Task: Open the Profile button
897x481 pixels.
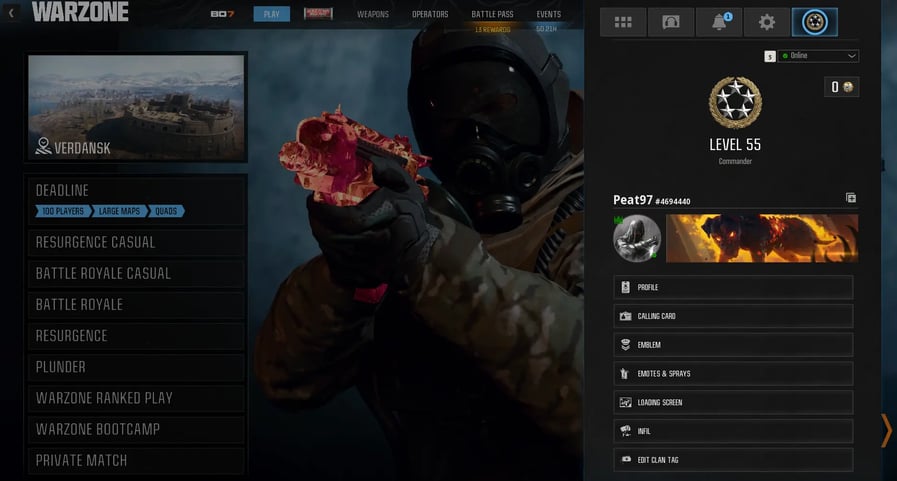Action: click(x=733, y=287)
